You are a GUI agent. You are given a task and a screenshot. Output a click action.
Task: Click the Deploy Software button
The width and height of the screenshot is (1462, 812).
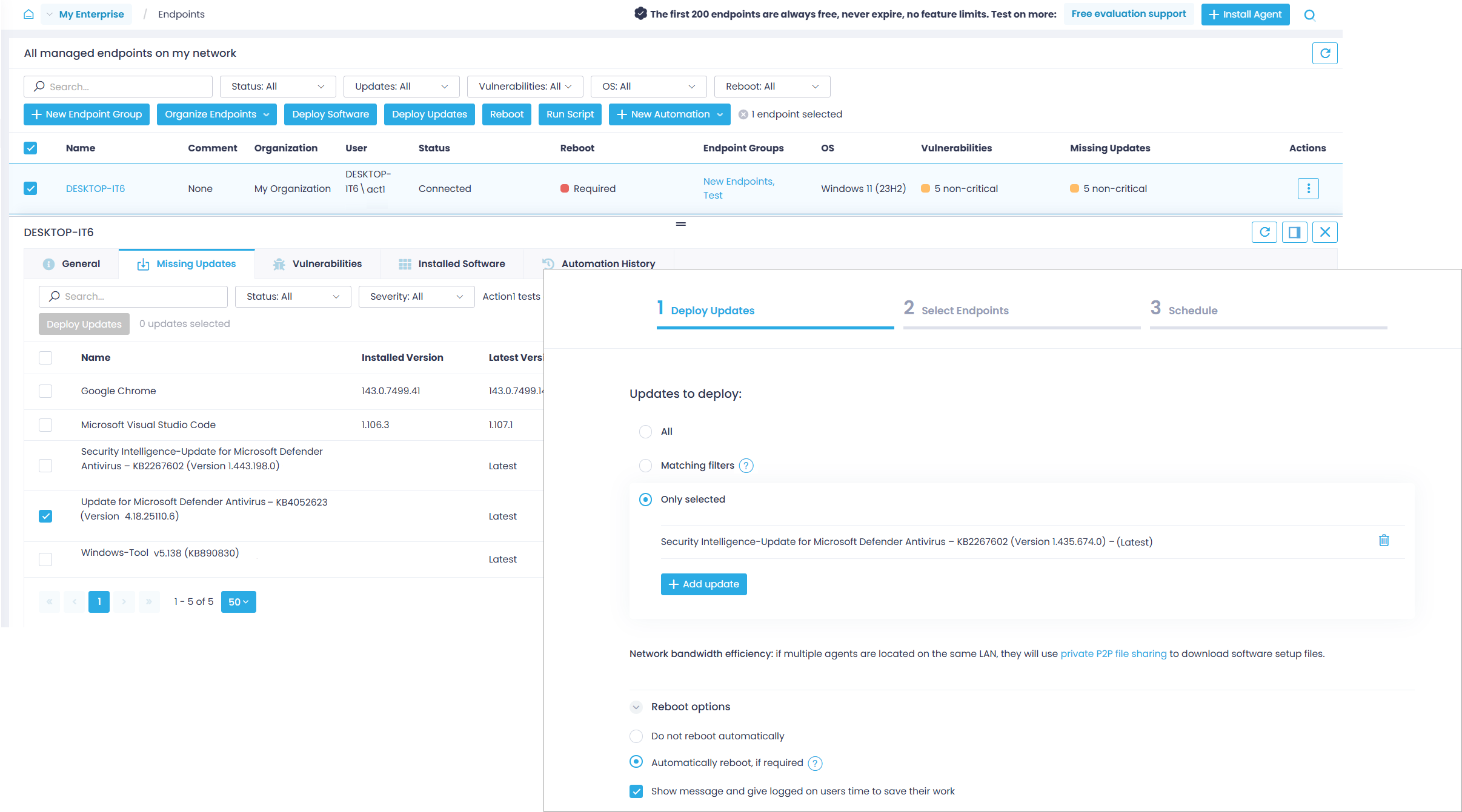click(330, 114)
